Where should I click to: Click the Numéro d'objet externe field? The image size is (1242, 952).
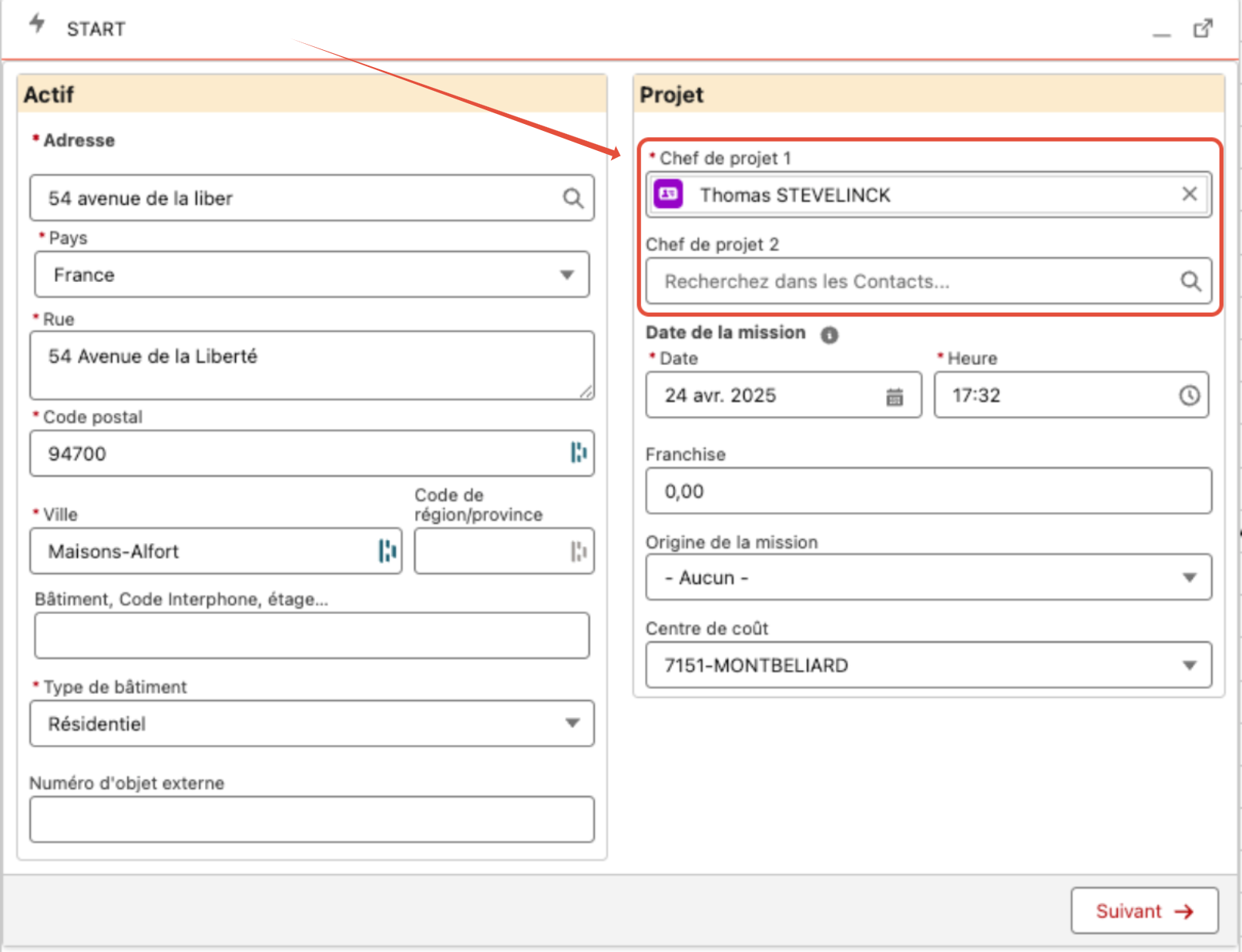coord(312,820)
